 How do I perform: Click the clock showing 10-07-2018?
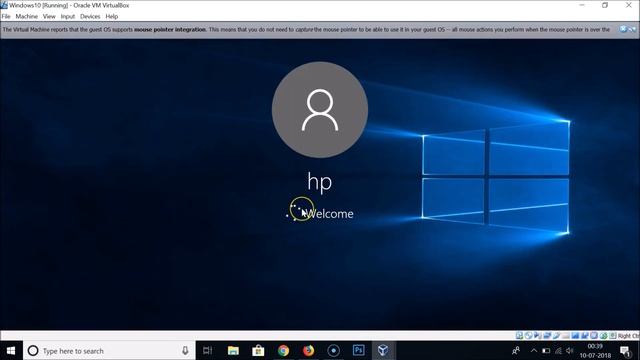click(x=595, y=351)
